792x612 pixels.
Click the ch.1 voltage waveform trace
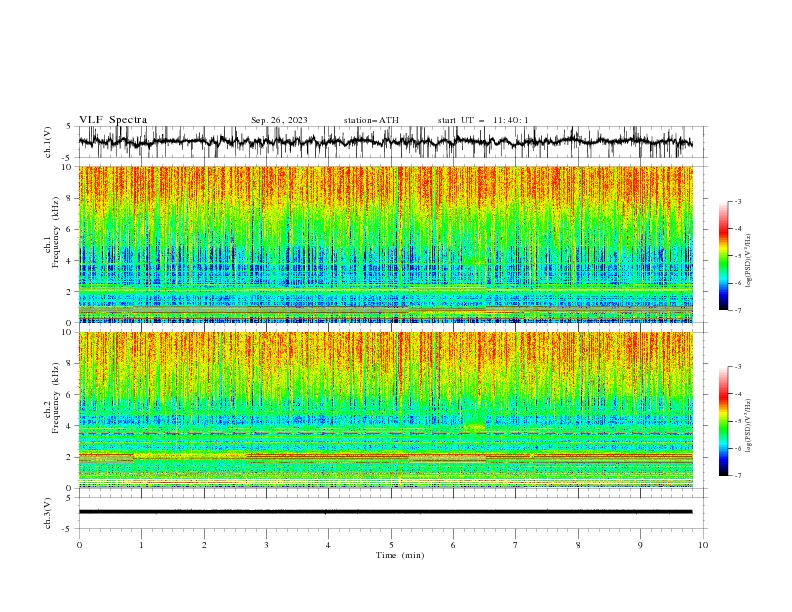tap(386, 142)
